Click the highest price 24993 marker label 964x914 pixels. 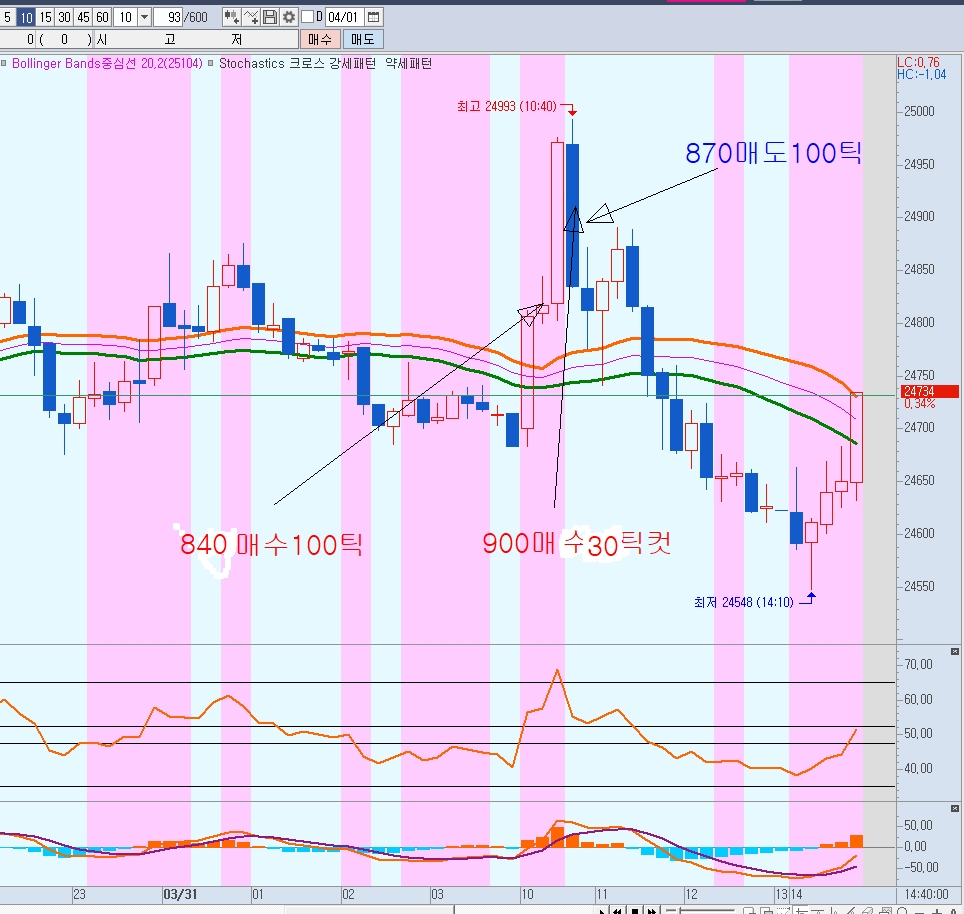click(x=512, y=106)
